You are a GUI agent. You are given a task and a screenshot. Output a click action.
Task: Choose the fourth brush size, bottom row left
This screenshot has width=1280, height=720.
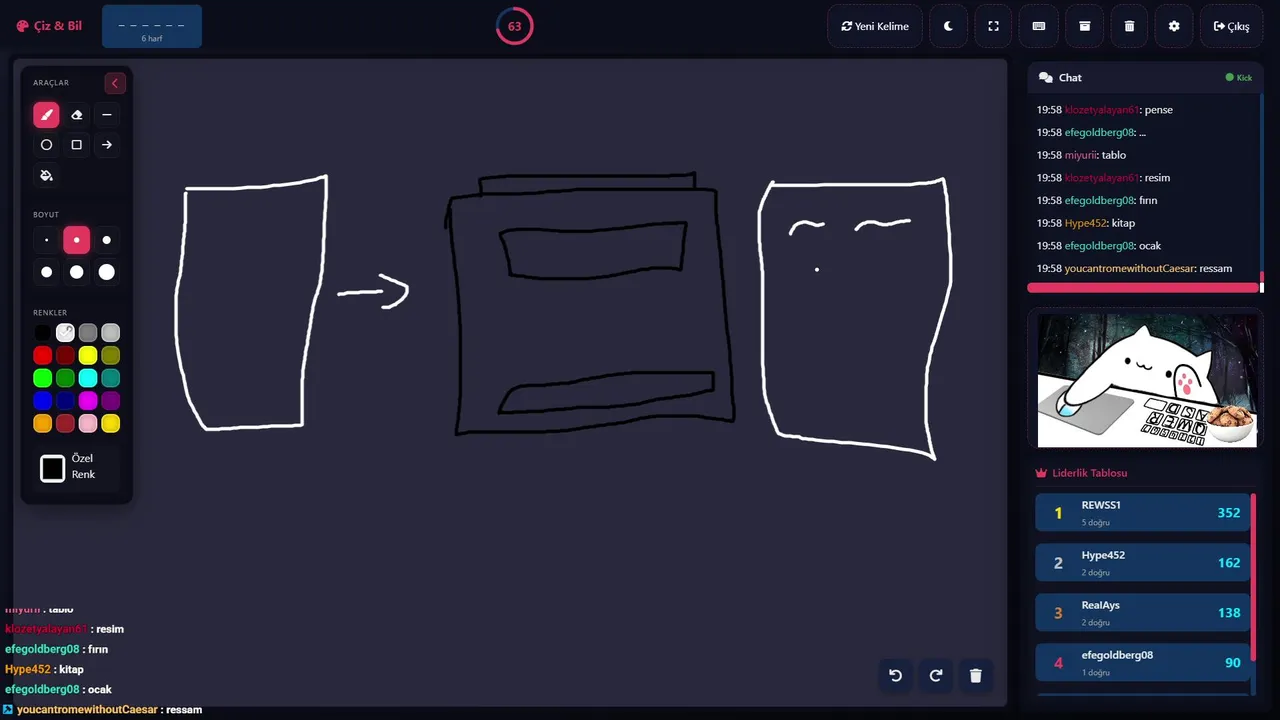click(x=46, y=272)
